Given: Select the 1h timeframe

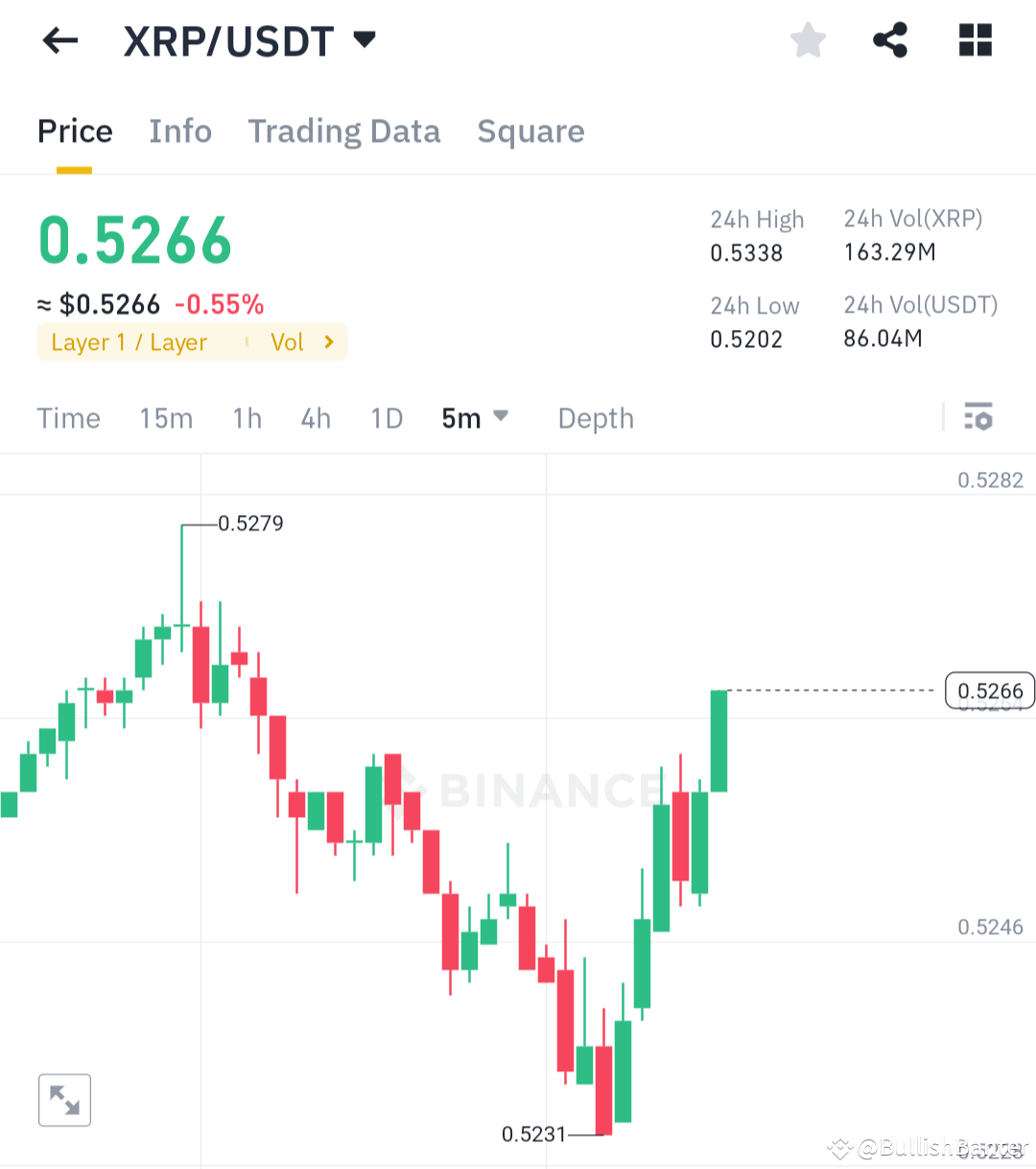Looking at the screenshot, I should (x=247, y=418).
